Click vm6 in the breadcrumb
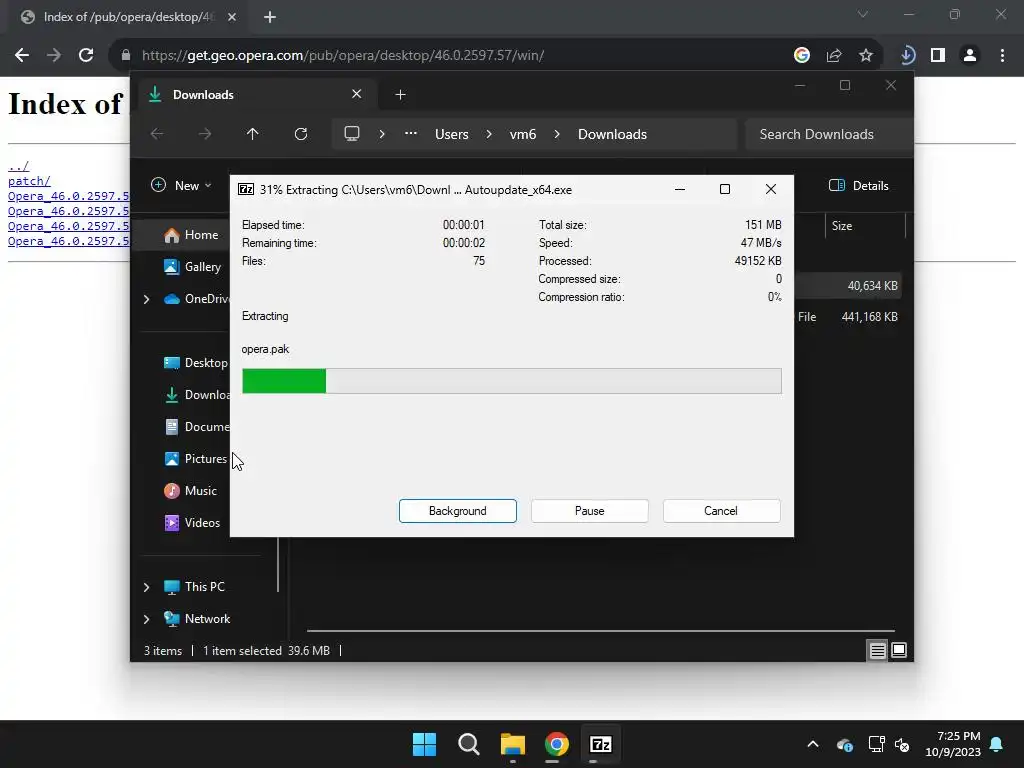1024x768 pixels. point(522,134)
